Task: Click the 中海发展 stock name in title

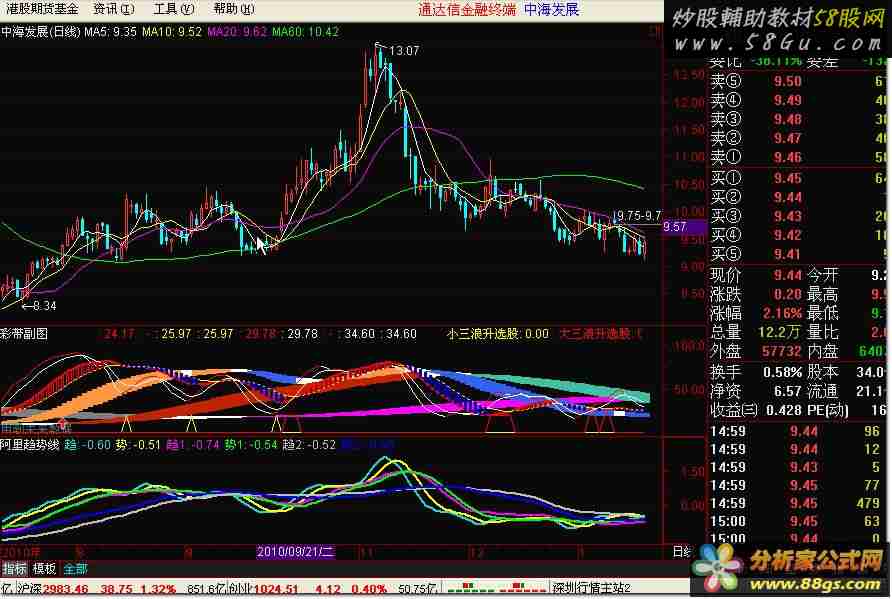Action: [551, 9]
